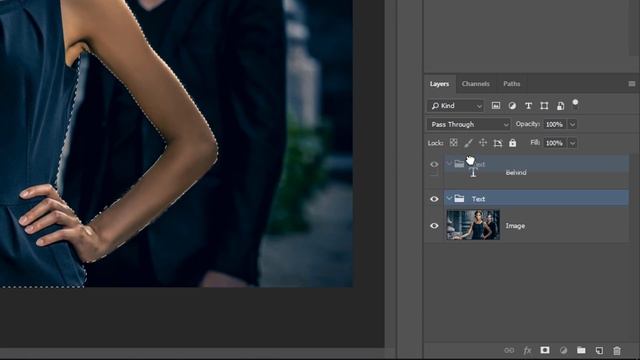Image resolution: width=640 pixels, height=360 pixels.
Task: Collapse the Text group chevron
Action: coord(449,198)
